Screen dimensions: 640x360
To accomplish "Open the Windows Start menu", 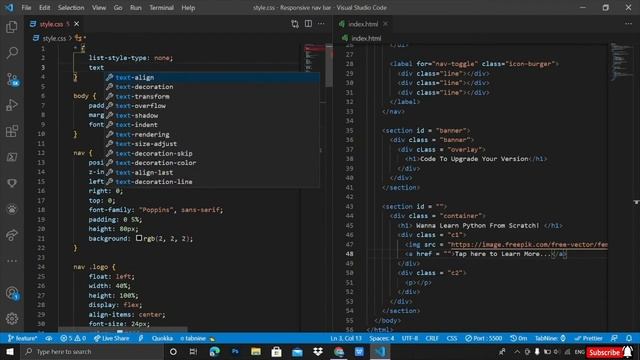I will pyautogui.click(x=10, y=351).
